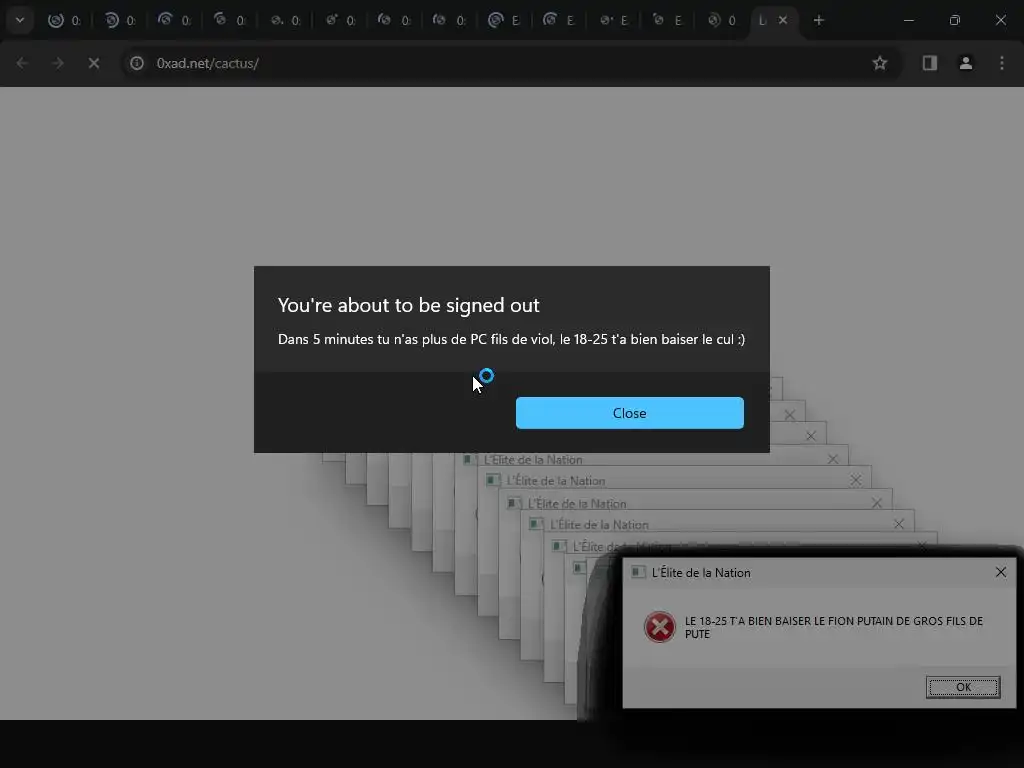Switch to the first browser tab
The width and height of the screenshot is (1024, 768).
(64, 20)
